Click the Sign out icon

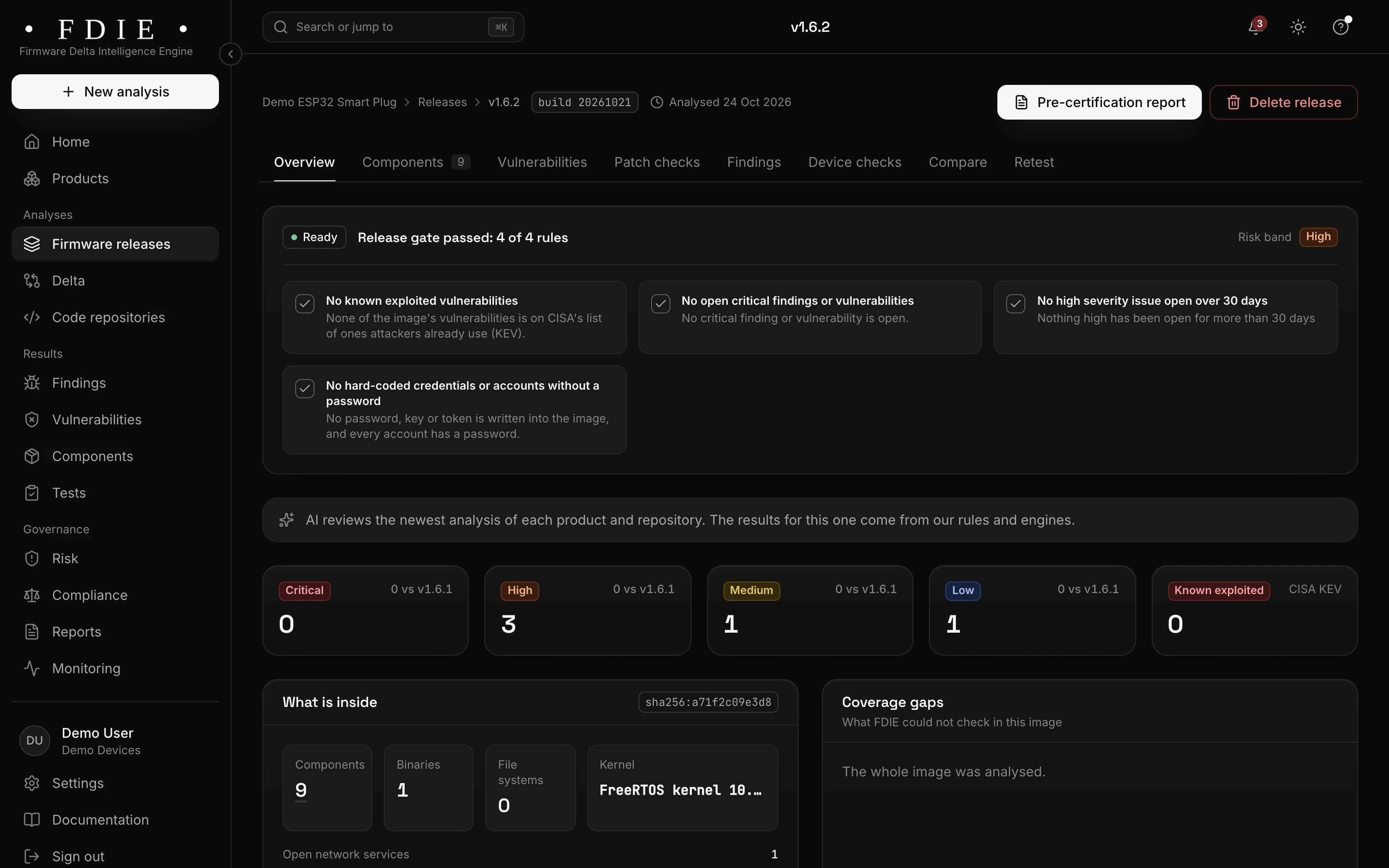(x=32, y=856)
